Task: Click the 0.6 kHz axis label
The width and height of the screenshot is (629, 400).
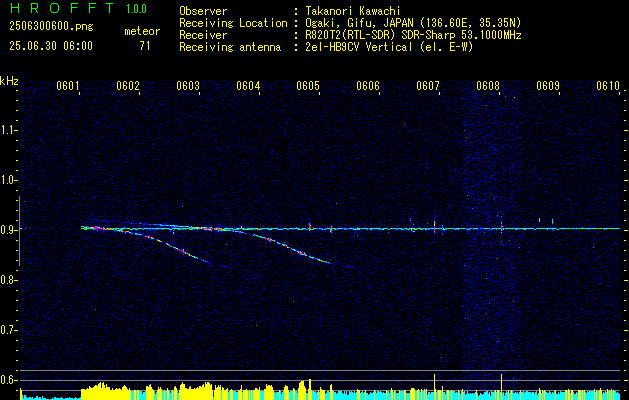Action: 7,380
